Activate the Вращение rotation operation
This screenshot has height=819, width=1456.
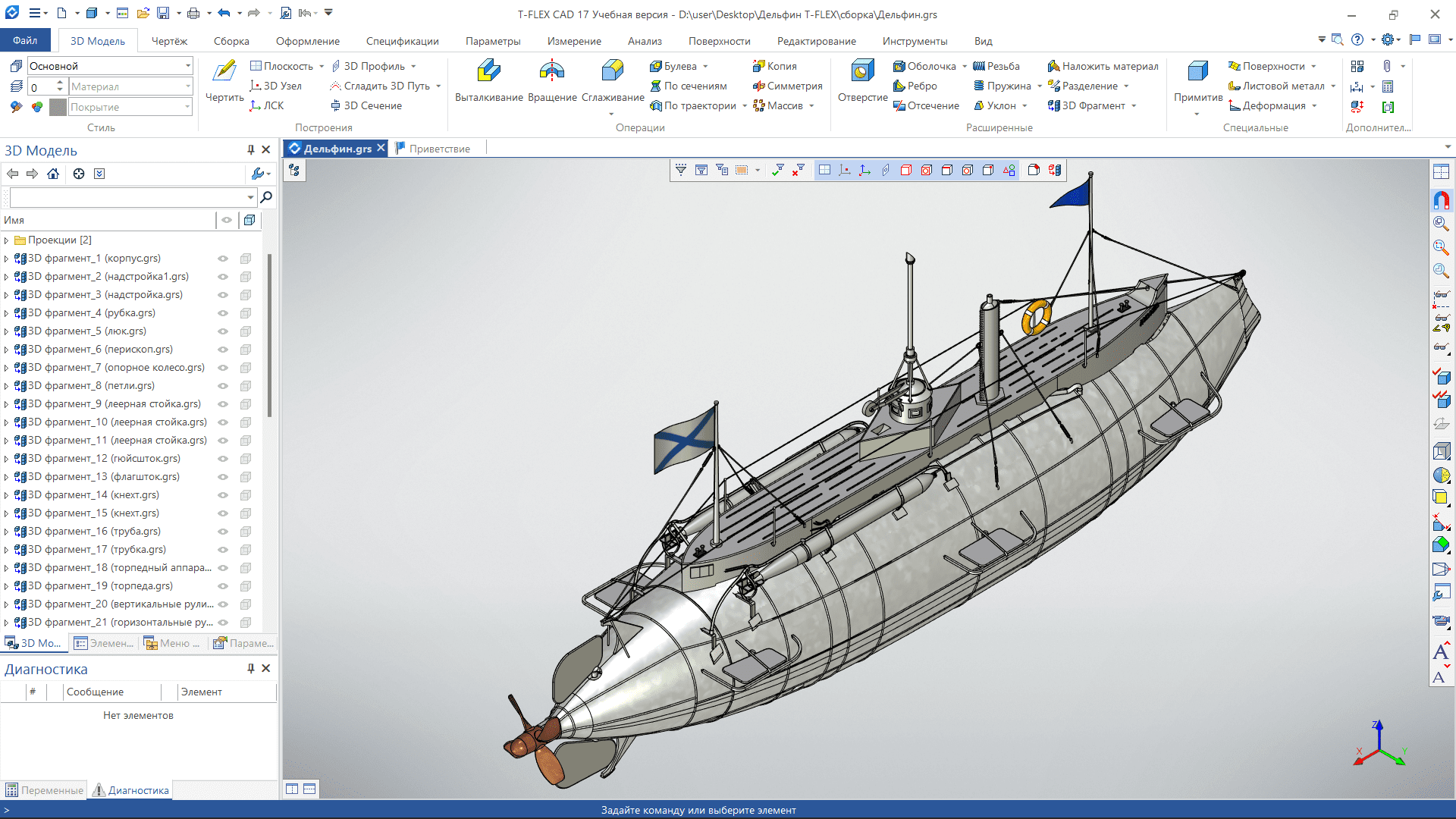[552, 81]
